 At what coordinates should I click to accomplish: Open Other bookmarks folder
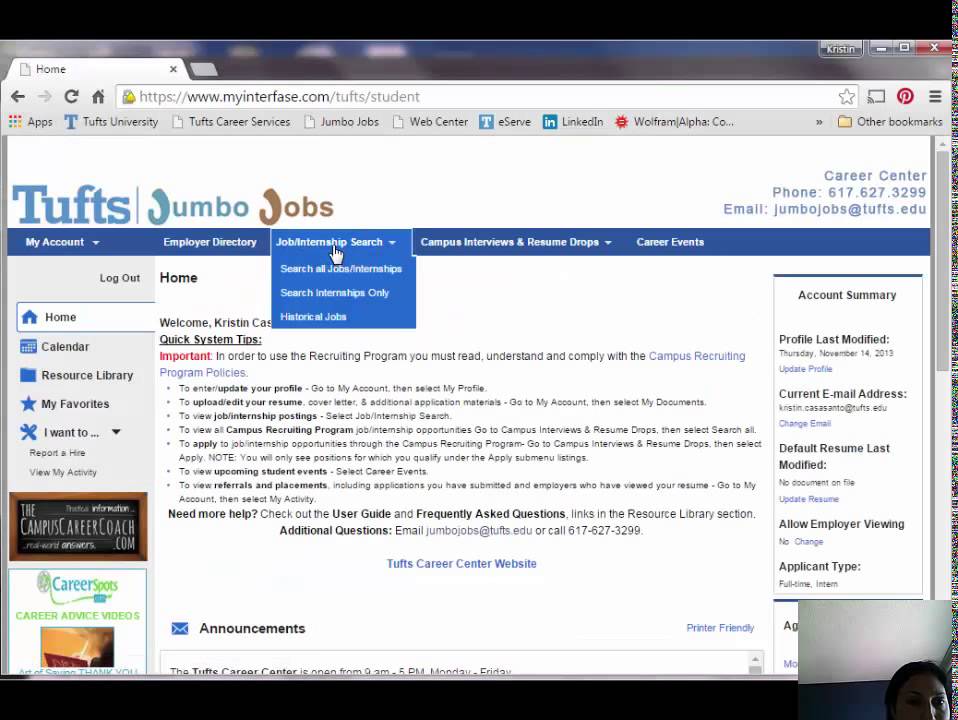point(890,122)
